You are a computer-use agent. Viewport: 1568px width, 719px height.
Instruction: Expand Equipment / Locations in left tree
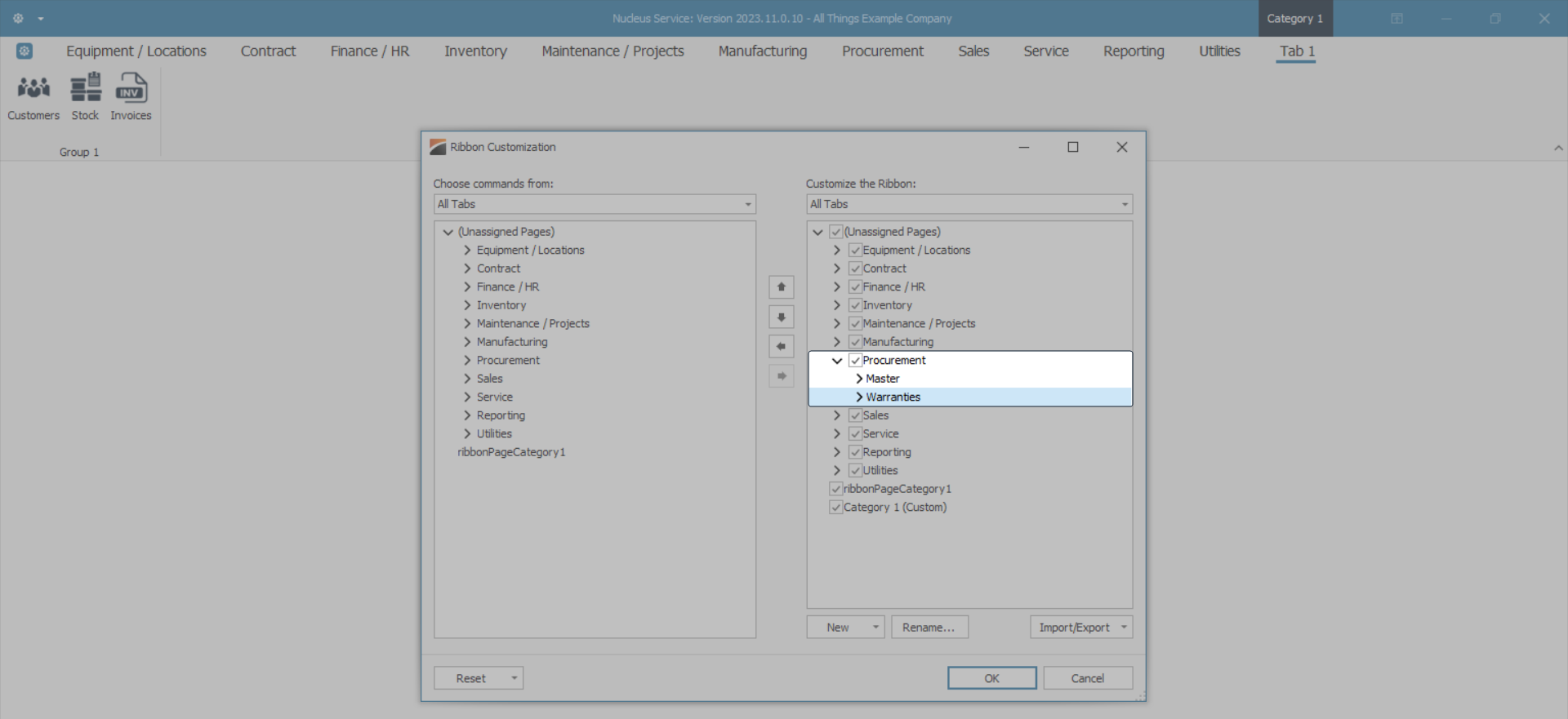[x=467, y=251]
